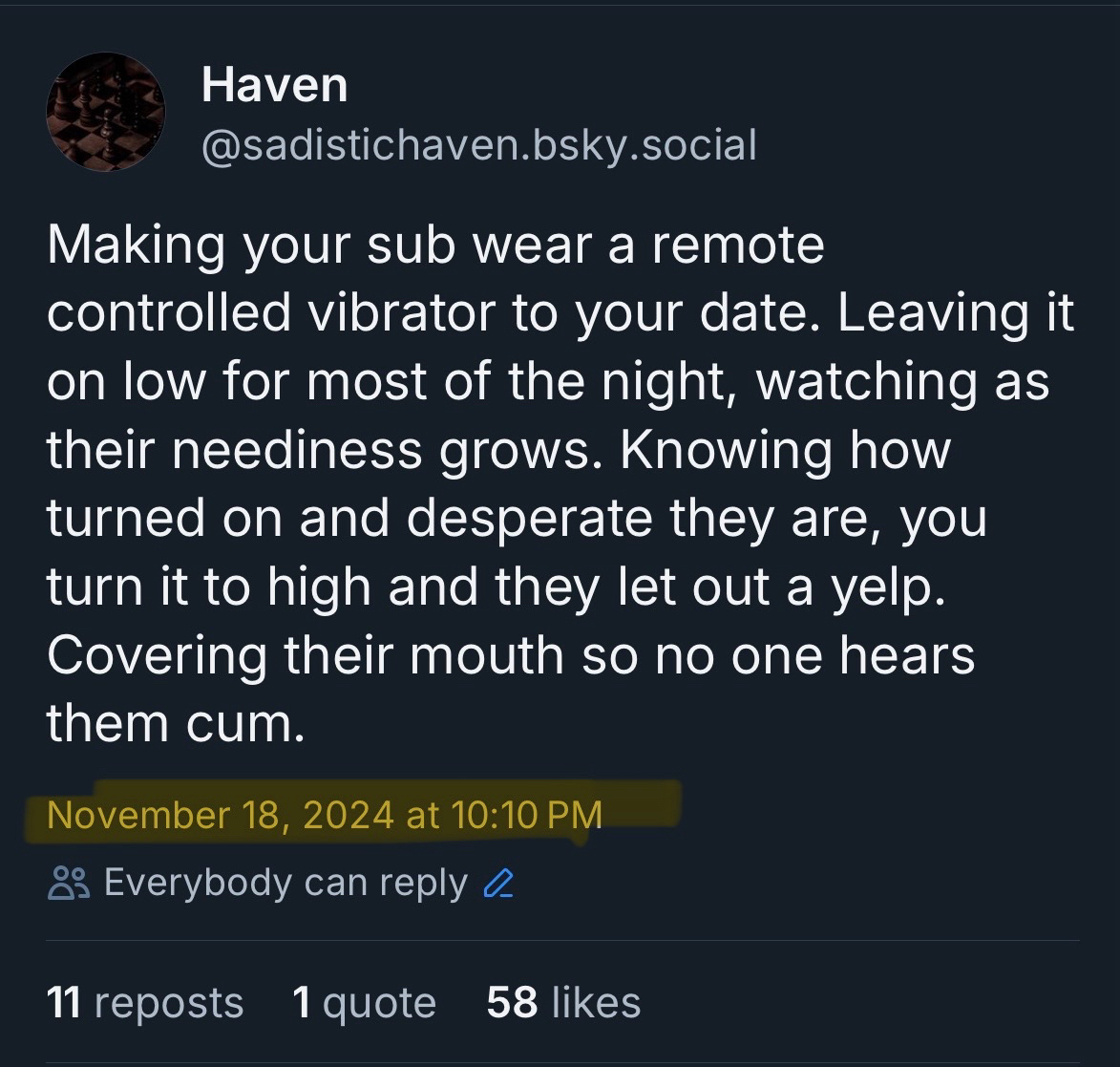1120x1067 pixels.
Task: Click the word "reposts" in the stats row
Action: pos(169,1003)
